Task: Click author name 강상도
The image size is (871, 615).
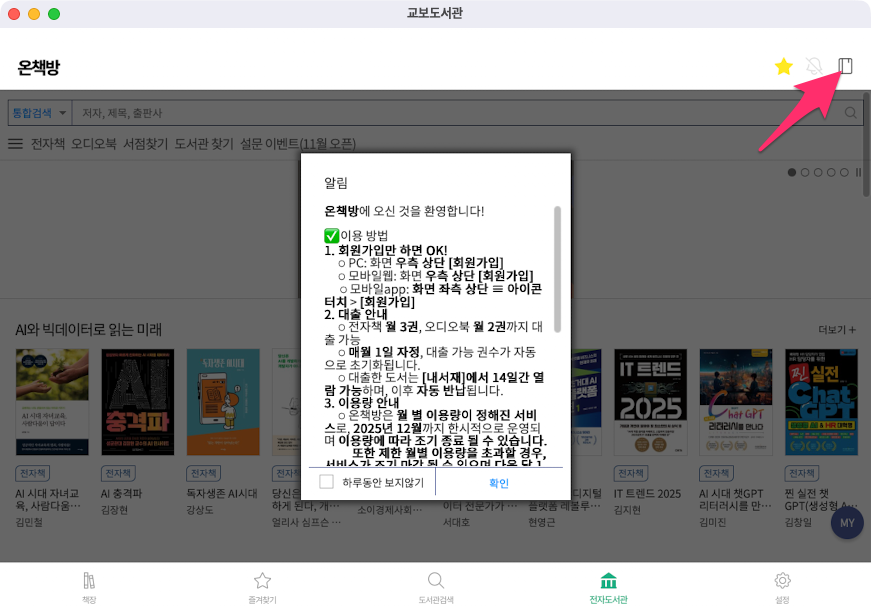Action: pos(200,509)
